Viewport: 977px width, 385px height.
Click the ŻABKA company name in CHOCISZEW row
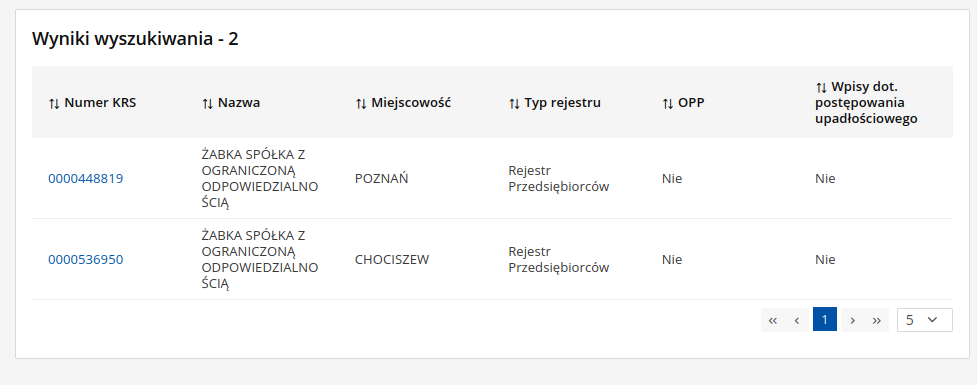coord(260,259)
